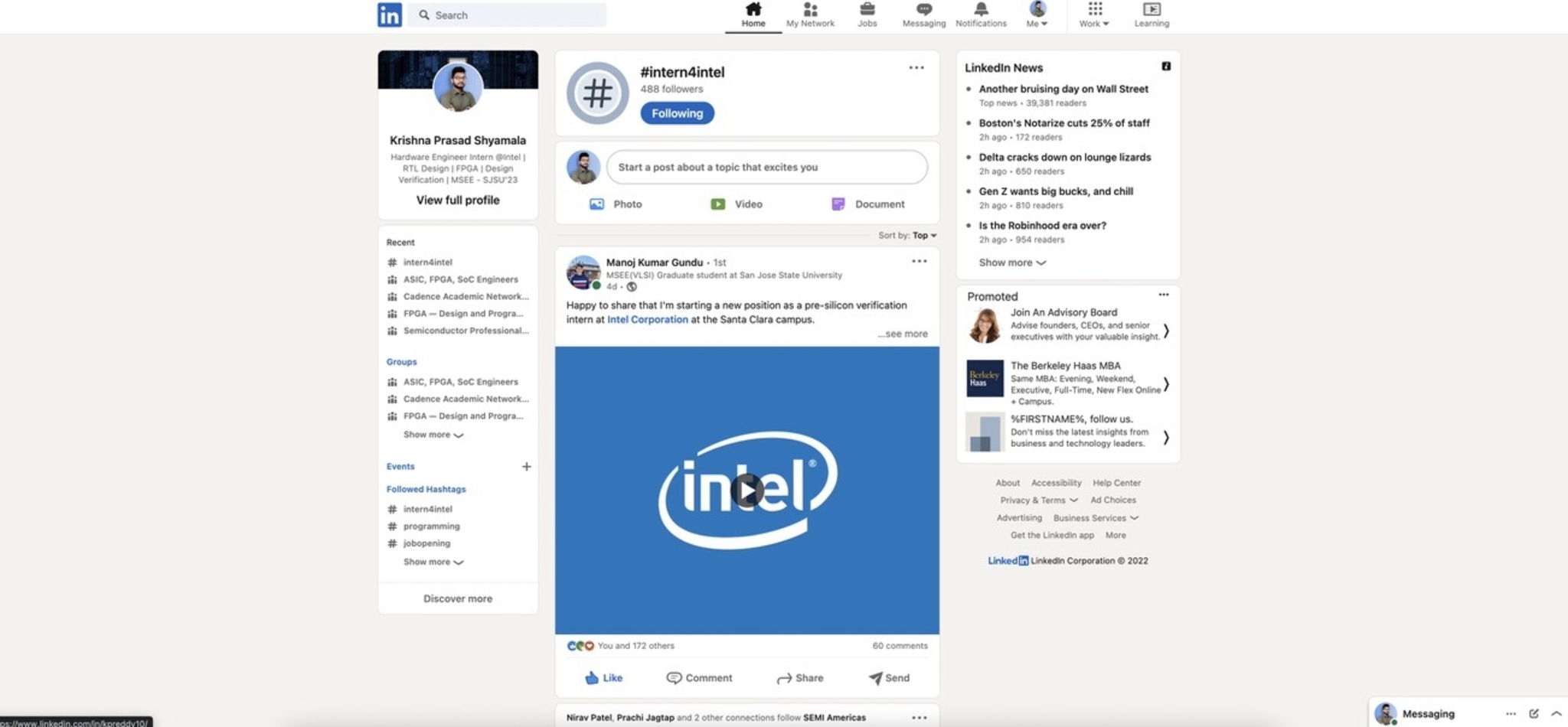This screenshot has width=1568, height=727.
Task: Click the Discover more button
Action: (457, 598)
